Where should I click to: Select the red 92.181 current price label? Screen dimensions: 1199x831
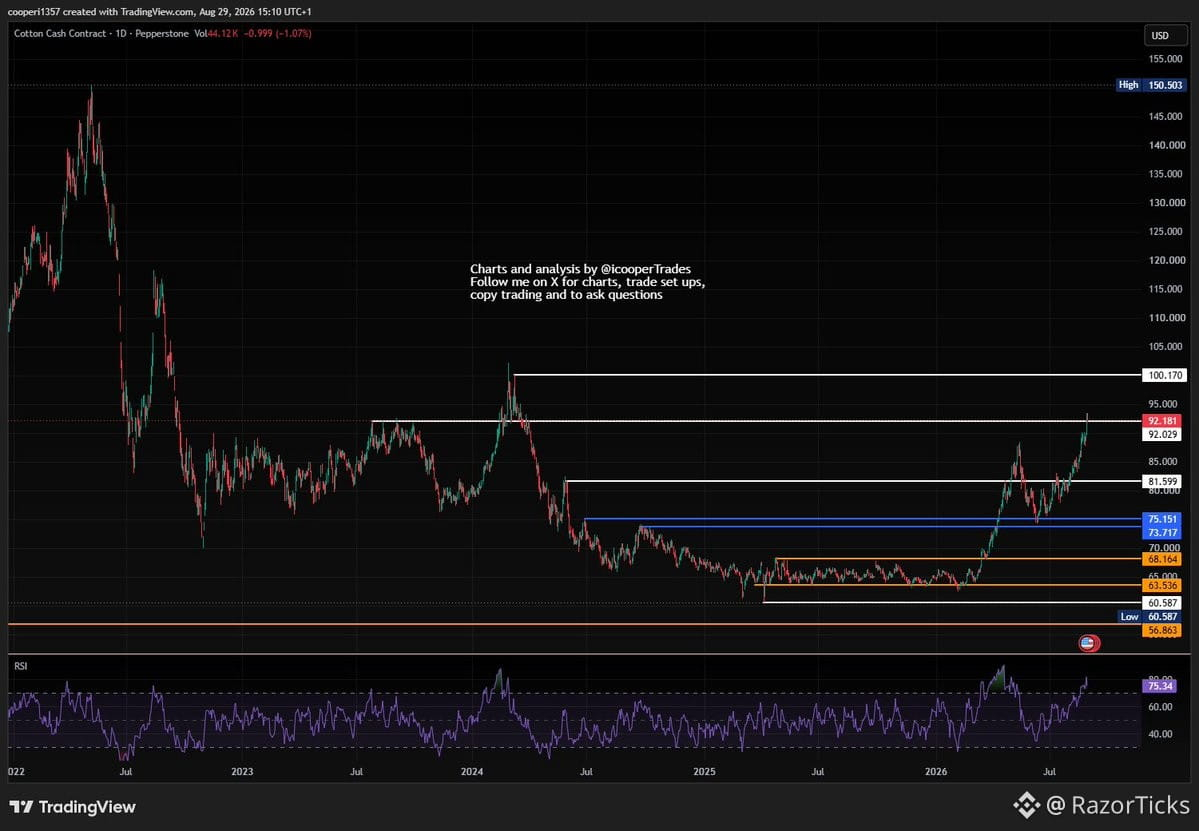click(1162, 420)
